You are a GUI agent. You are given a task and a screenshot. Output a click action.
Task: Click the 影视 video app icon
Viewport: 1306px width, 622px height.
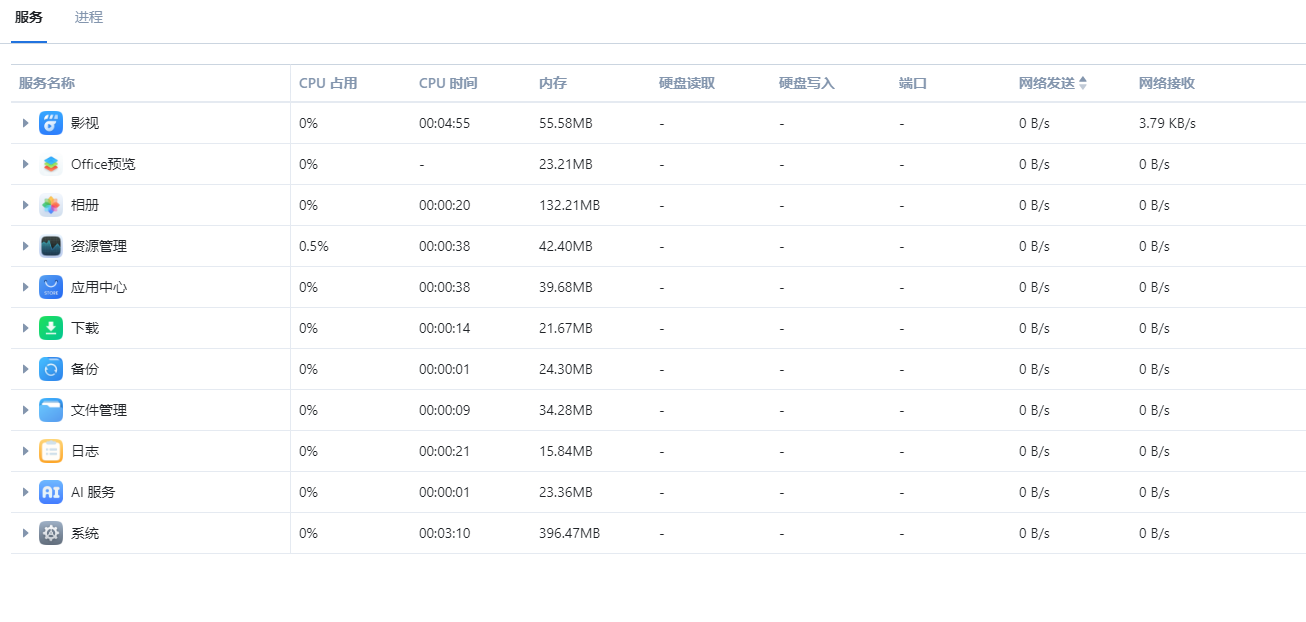(x=51, y=123)
